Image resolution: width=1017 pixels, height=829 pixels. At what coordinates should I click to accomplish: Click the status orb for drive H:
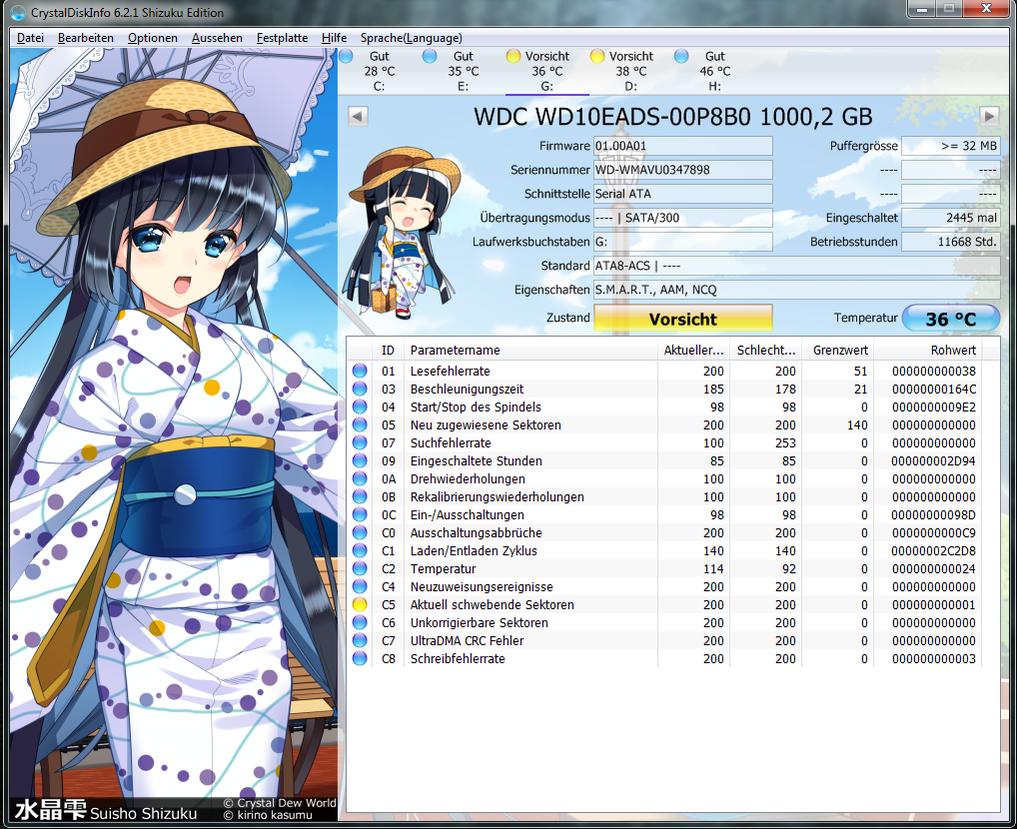click(681, 56)
